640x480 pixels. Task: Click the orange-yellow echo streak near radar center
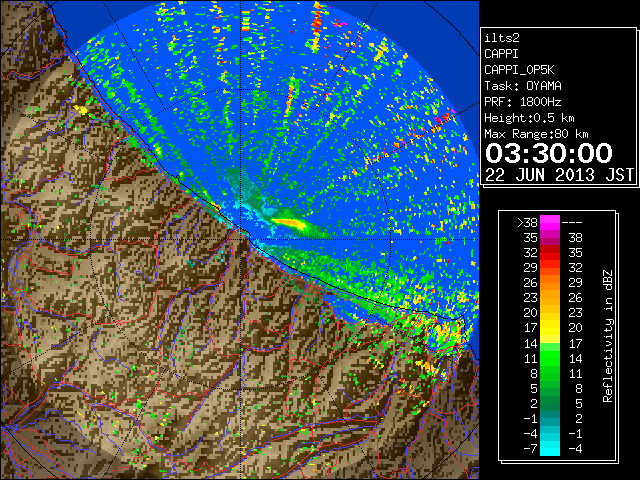click(289, 223)
